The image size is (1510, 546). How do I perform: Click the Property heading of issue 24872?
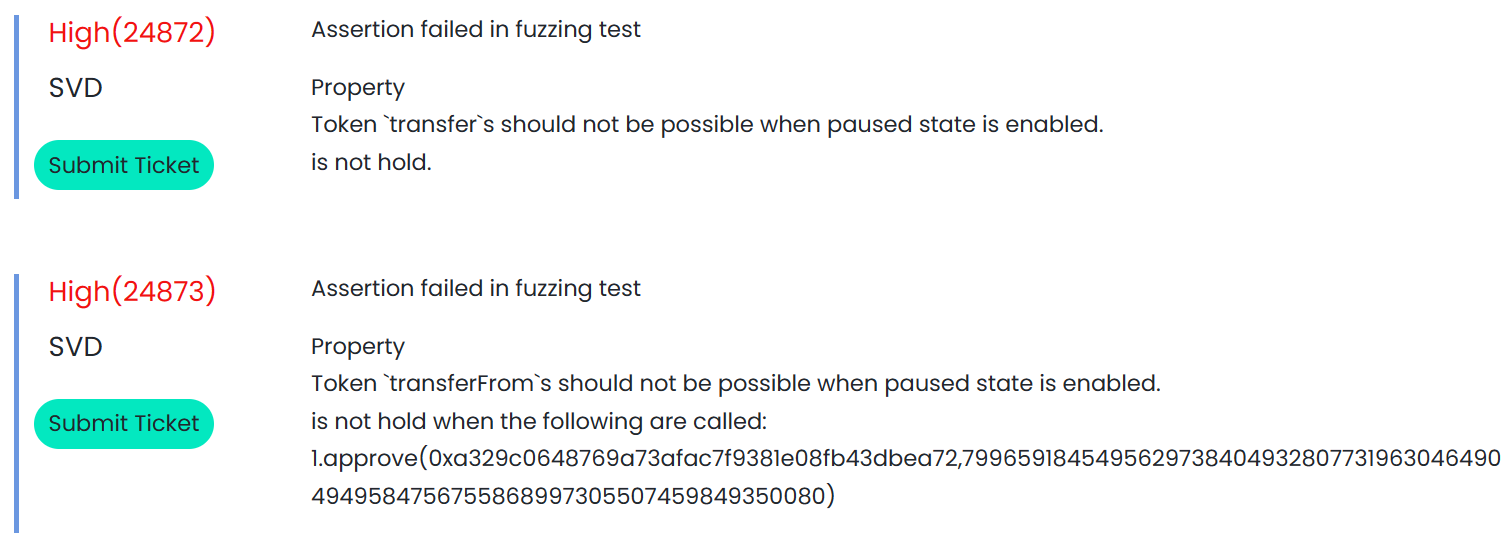(358, 88)
